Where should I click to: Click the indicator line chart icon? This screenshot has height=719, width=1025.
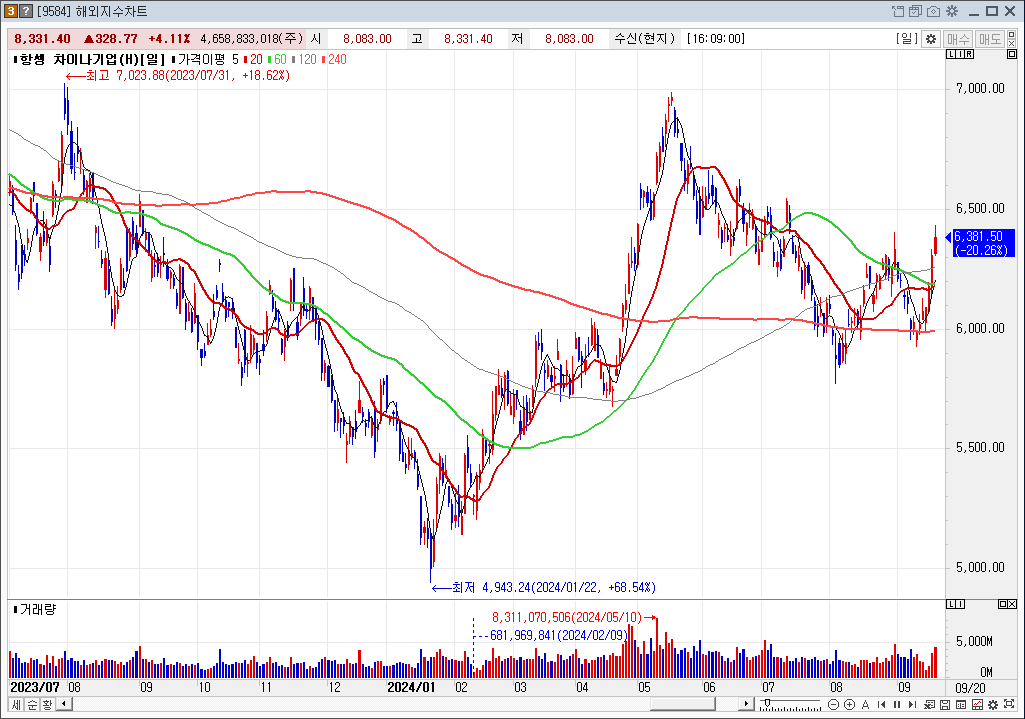(977, 705)
